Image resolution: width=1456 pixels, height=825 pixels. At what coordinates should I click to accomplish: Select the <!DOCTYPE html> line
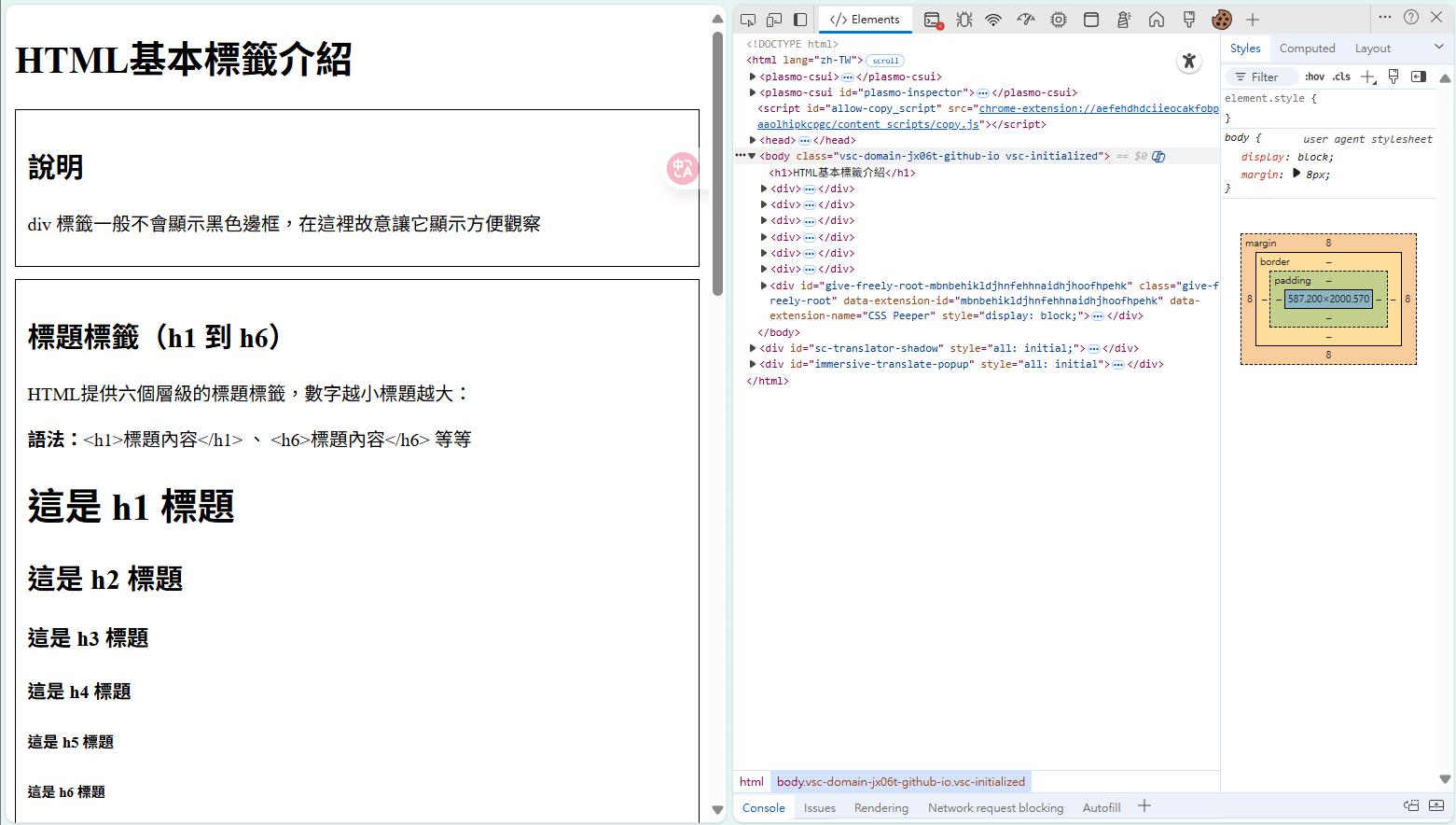tap(792, 44)
